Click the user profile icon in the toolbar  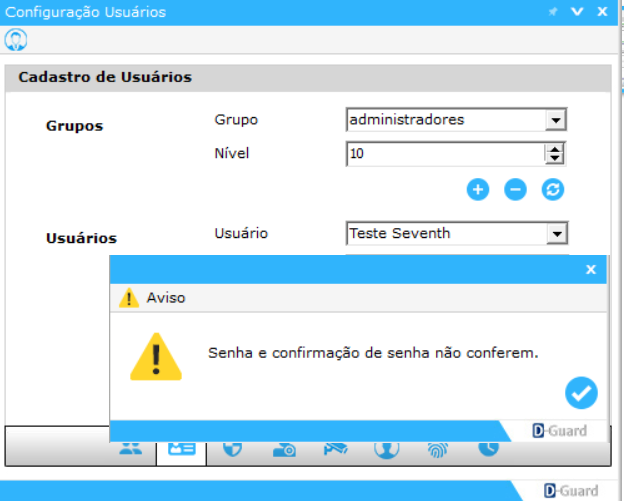[x=16, y=40]
